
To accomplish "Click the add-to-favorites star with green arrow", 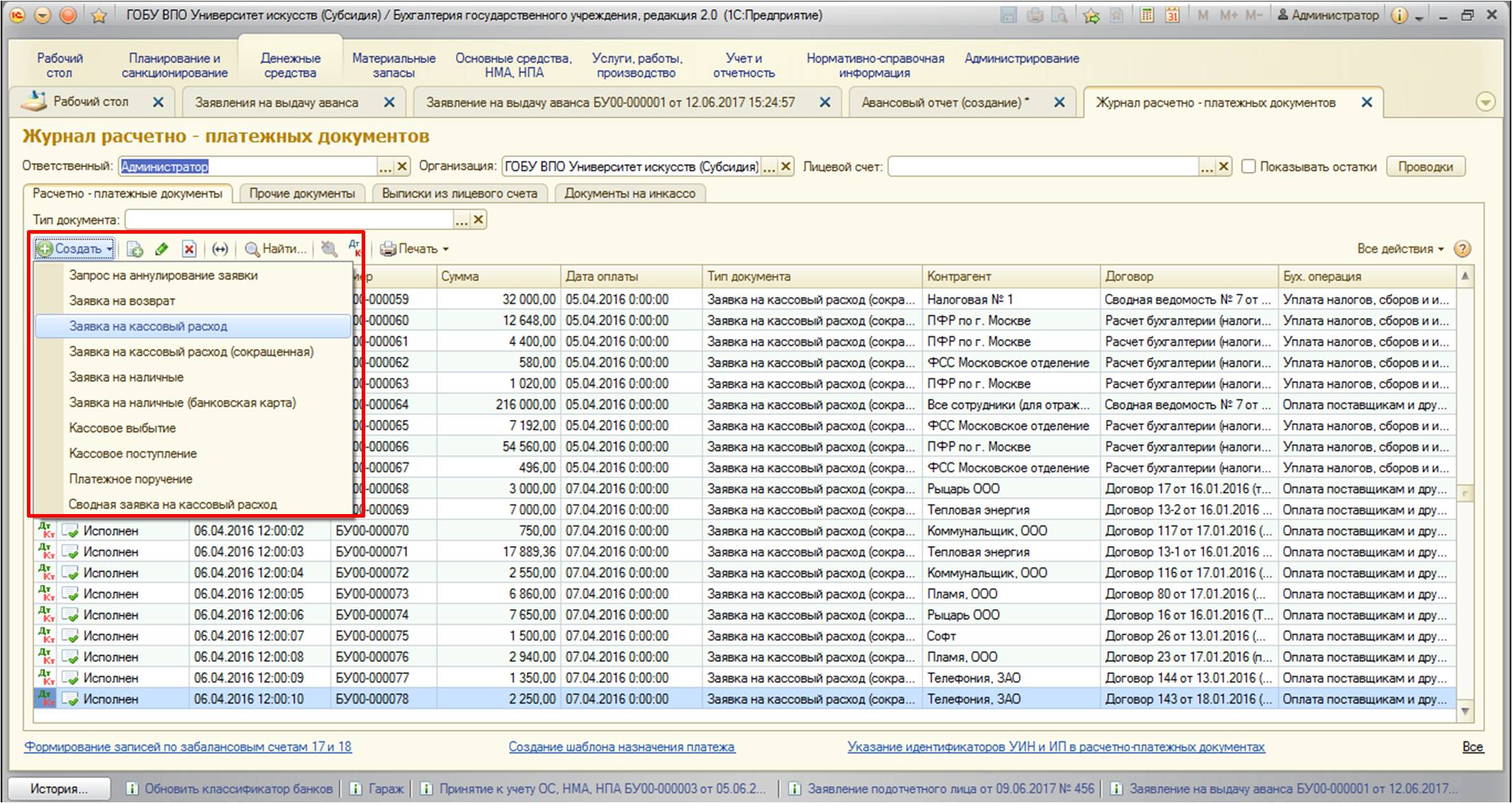I will click(1092, 16).
